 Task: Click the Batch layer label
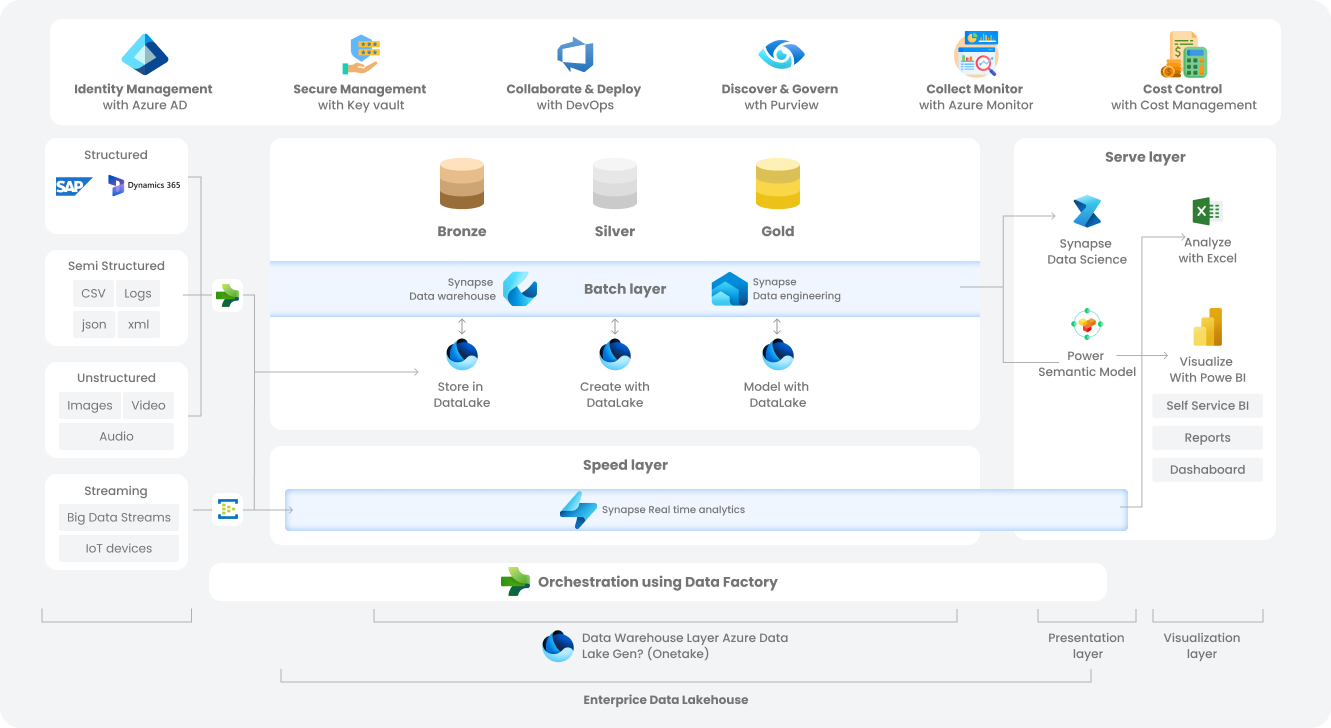click(625, 289)
